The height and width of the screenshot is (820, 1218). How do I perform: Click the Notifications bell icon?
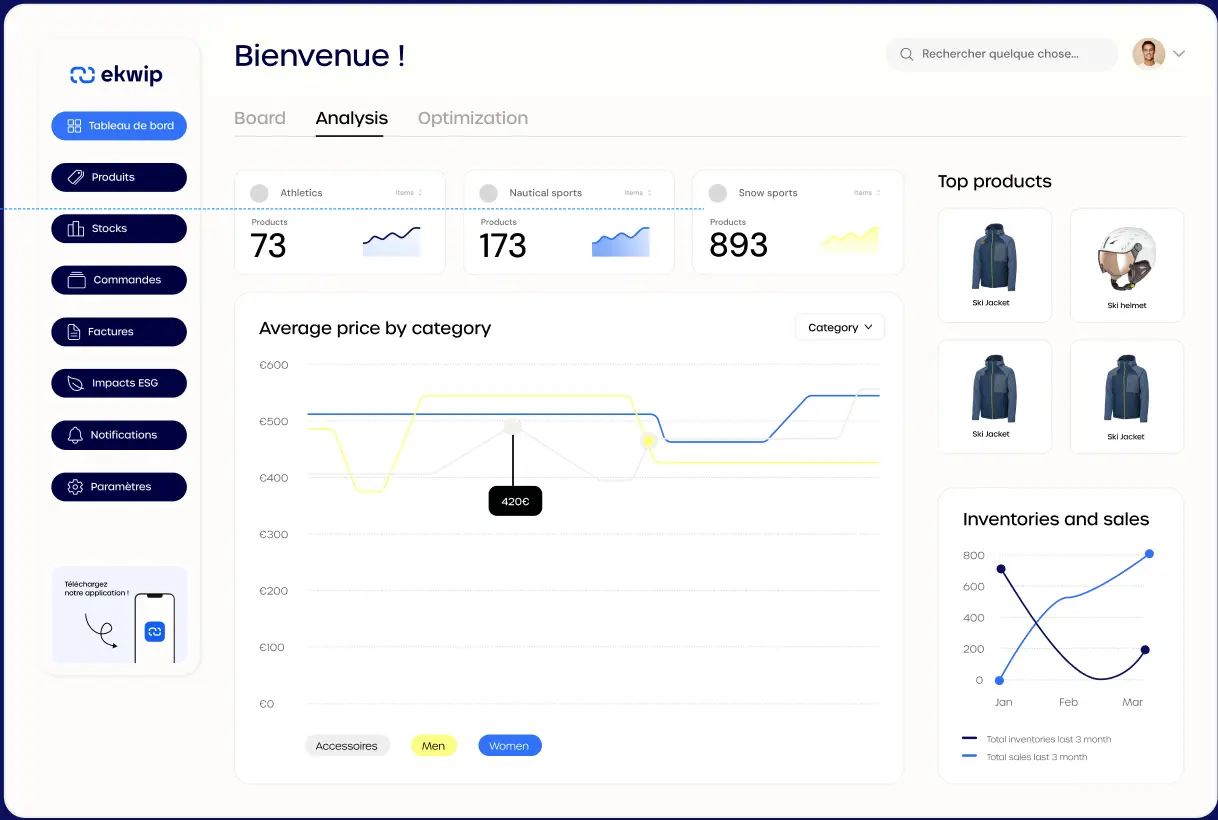(75, 435)
